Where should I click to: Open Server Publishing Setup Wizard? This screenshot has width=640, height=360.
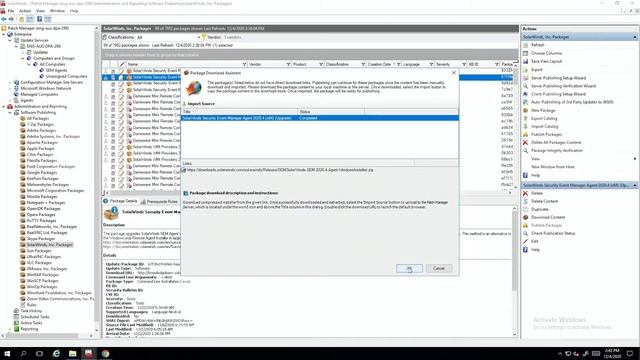click(x=558, y=78)
